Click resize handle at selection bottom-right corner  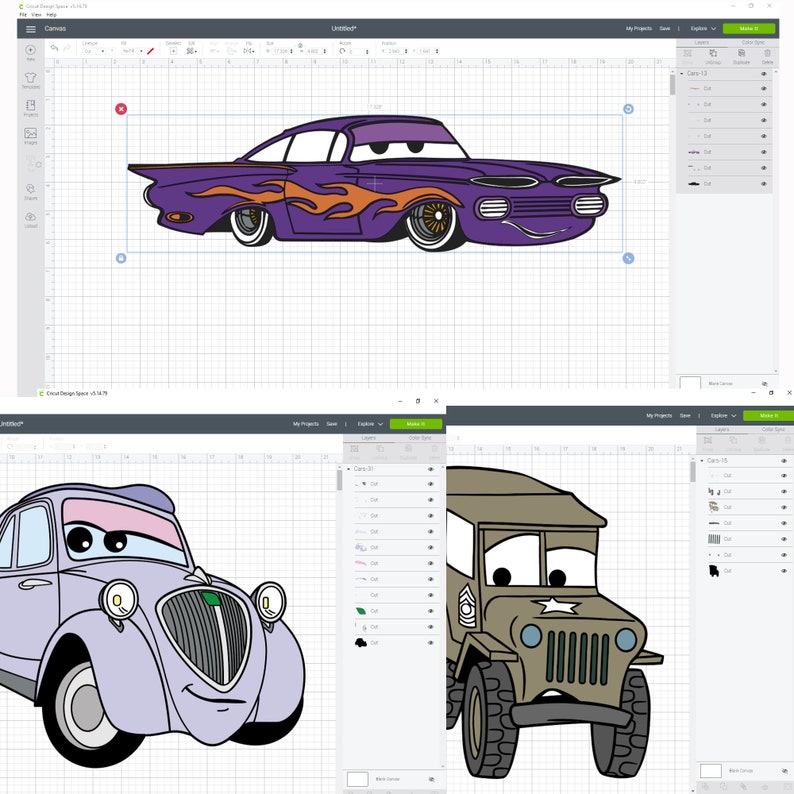[628, 258]
